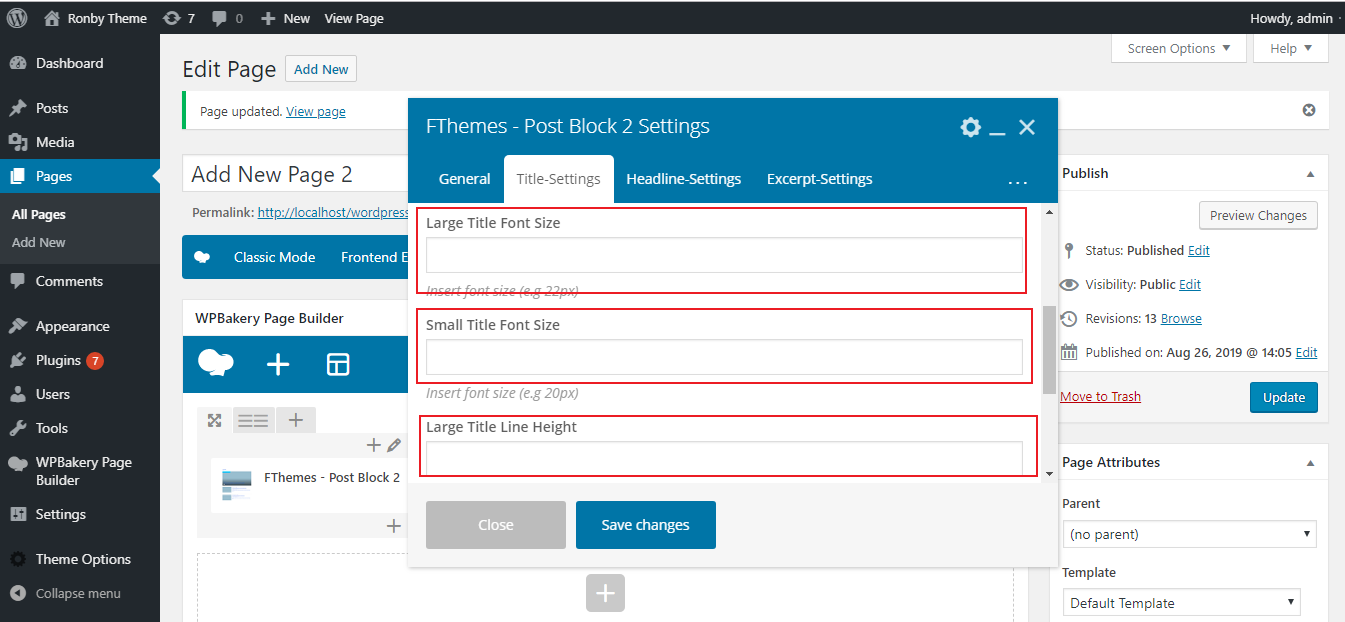Switch to the General tab
This screenshot has width=1345, height=622.
464,179
